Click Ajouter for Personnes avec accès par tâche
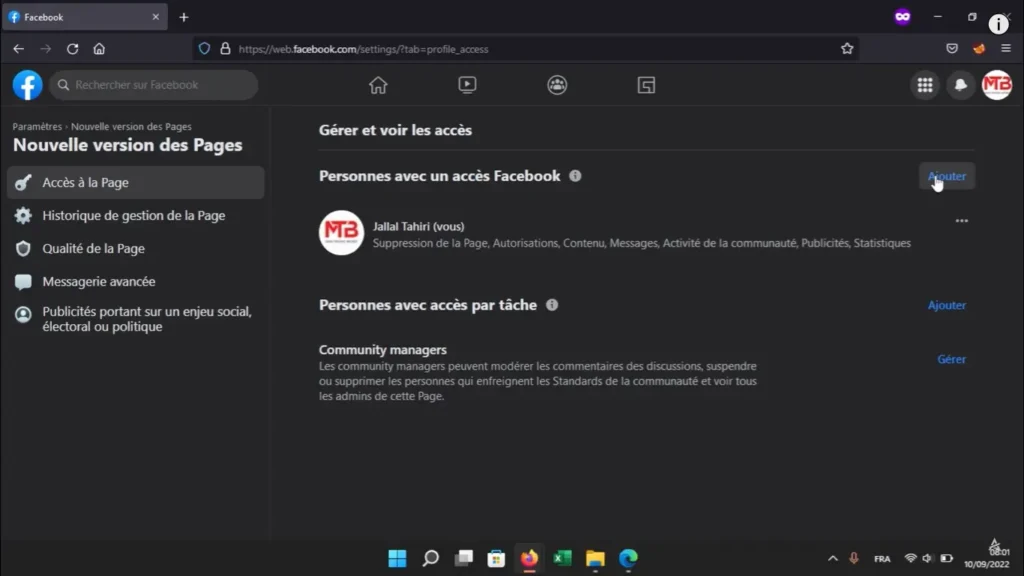The height and width of the screenshot is (576, 1024). [947, 305]
